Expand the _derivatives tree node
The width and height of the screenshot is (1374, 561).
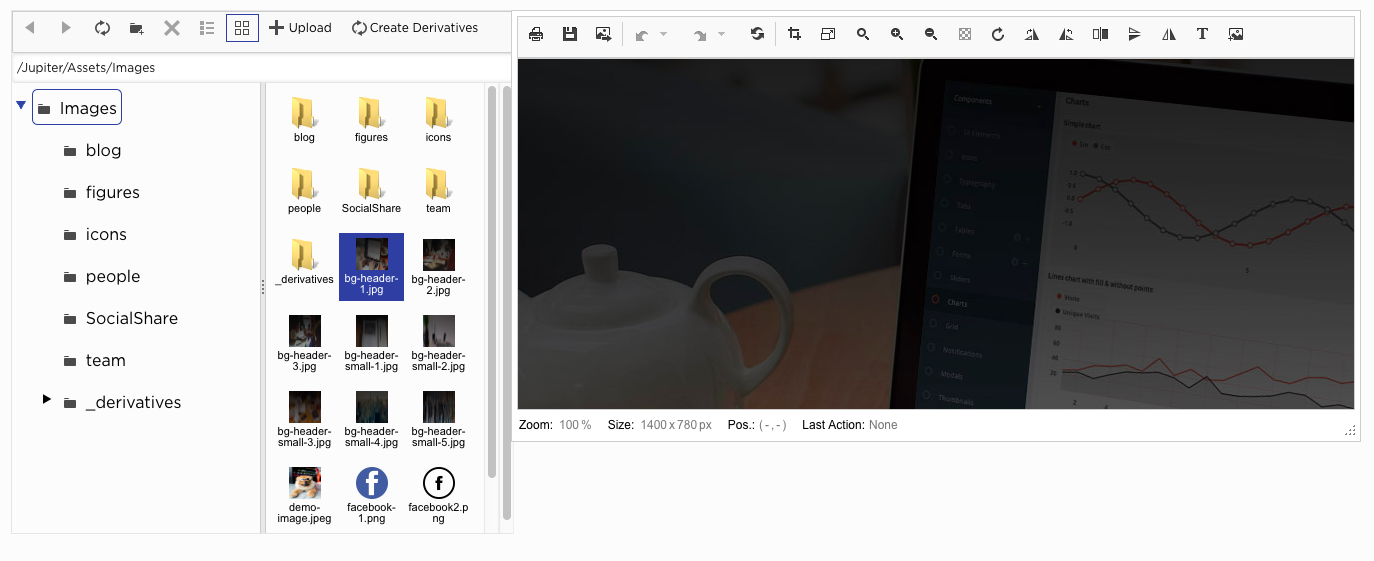tap(46, 399)
